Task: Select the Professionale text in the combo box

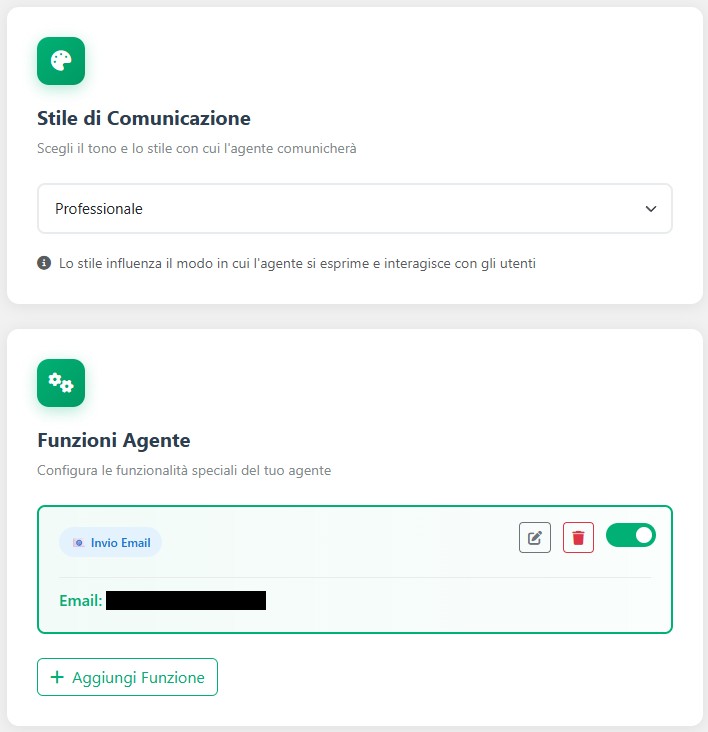Action: coord(99,209)
